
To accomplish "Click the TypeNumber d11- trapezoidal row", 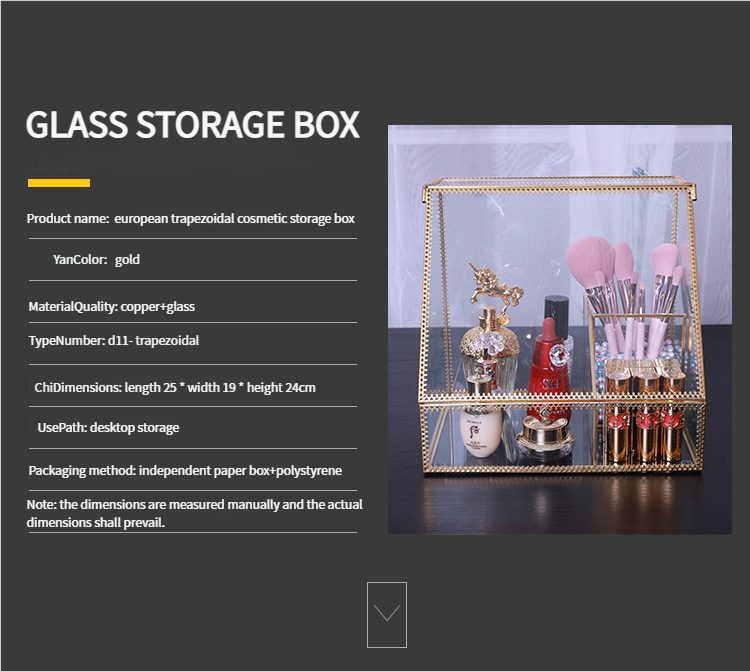I will [x=113, y=341].
